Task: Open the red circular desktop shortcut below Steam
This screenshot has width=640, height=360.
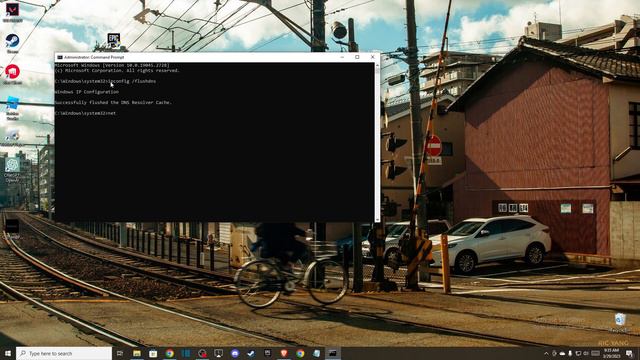Action: (x=12, y=74)
